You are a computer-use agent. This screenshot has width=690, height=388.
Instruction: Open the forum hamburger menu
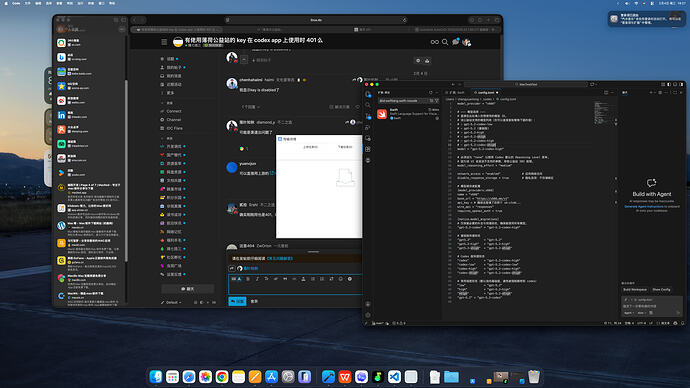point(164,42)
